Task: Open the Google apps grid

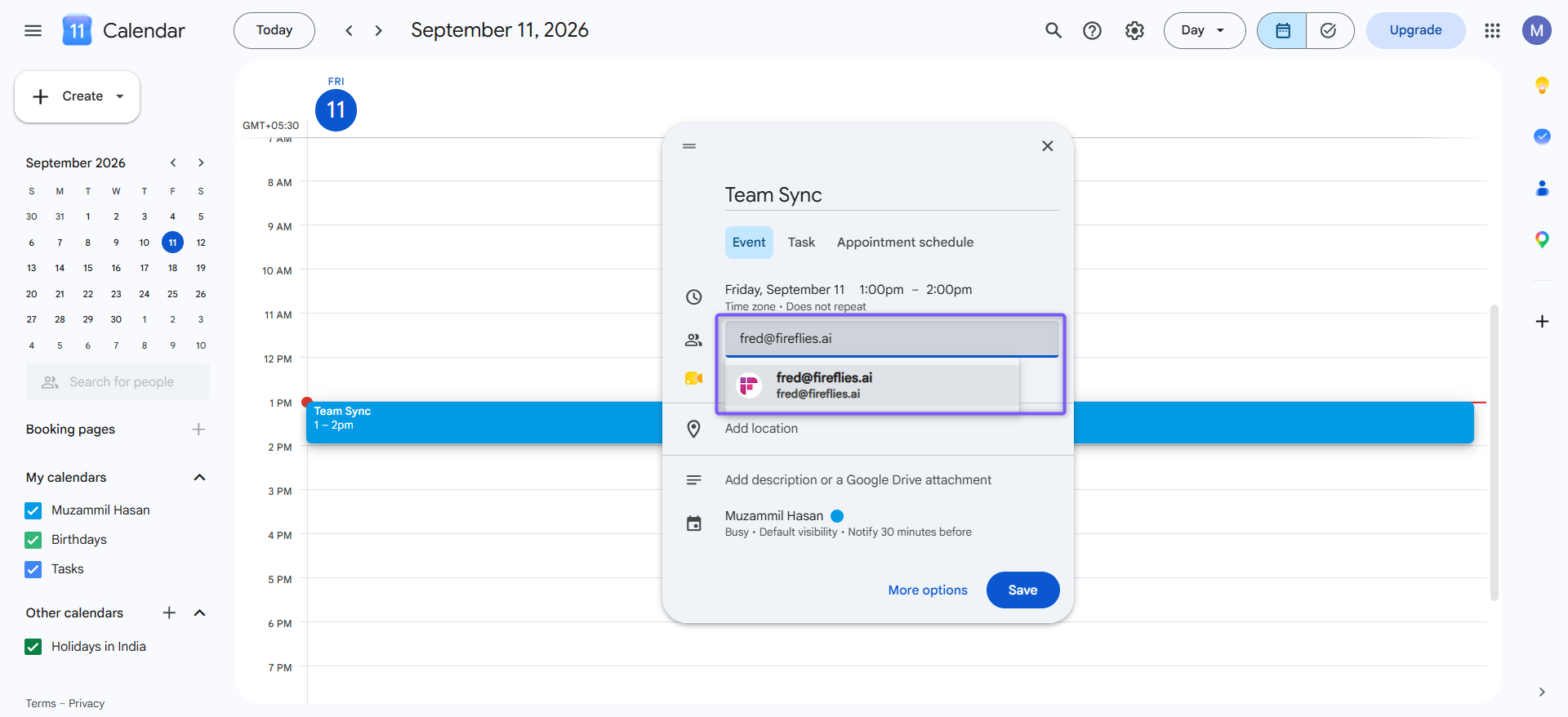Action: (x=1492, y=31)
